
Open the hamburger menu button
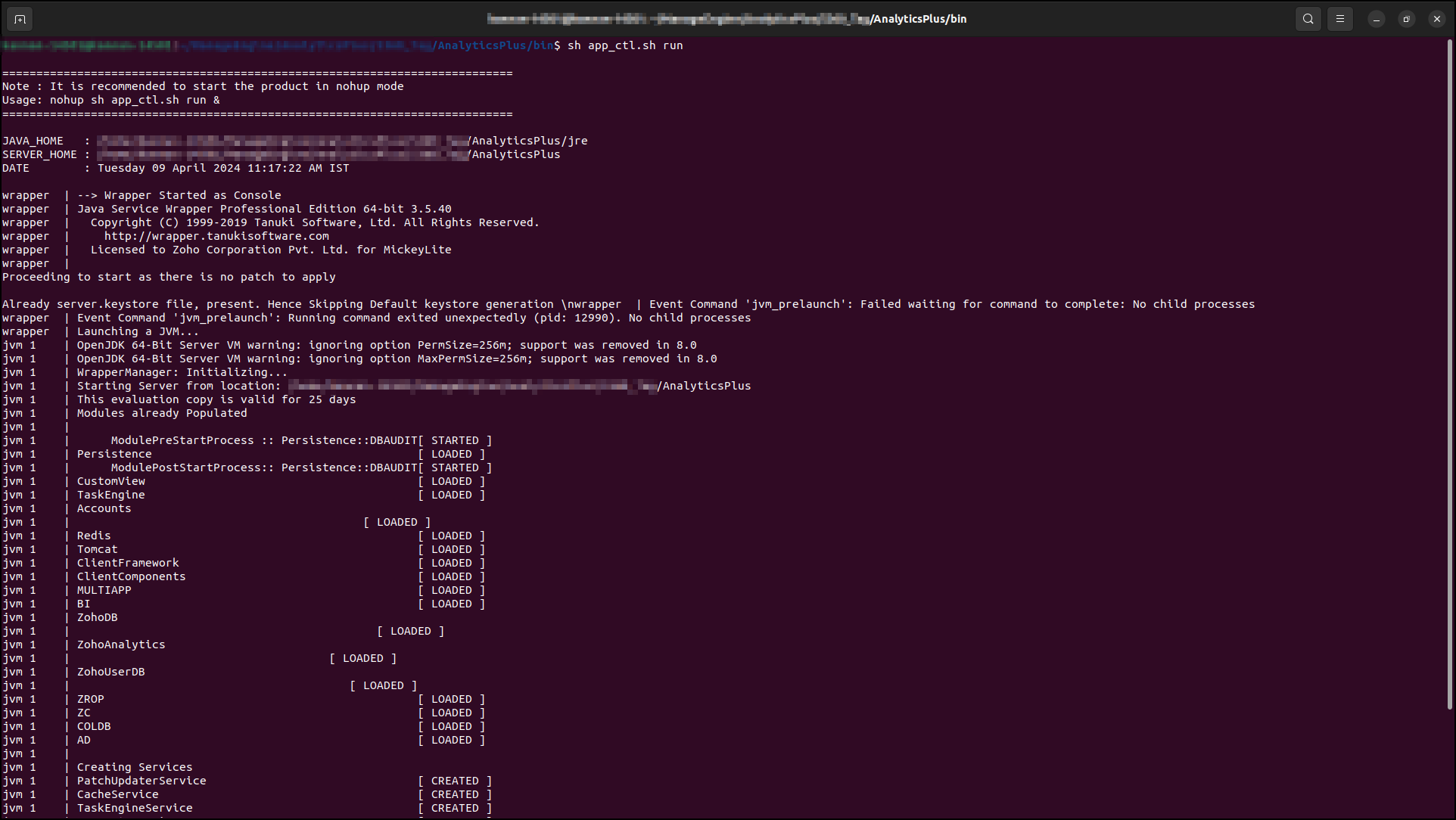pos(1340,19)
